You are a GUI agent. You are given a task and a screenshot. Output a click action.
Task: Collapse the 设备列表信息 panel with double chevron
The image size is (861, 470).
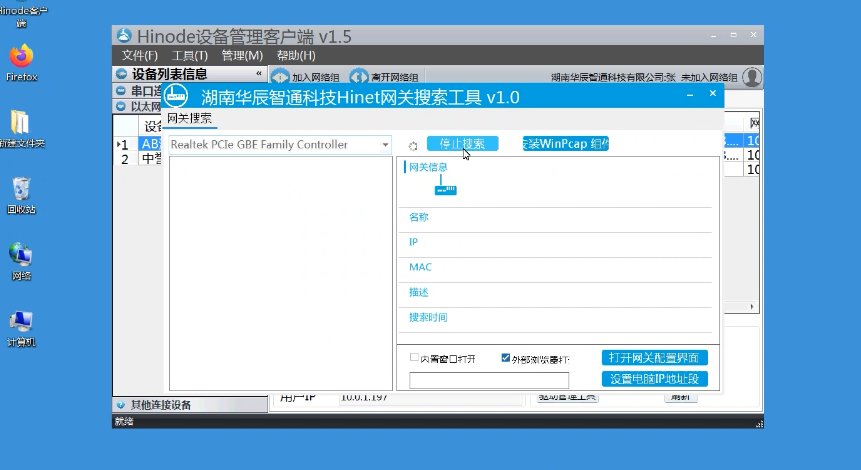tap(259, 74)
